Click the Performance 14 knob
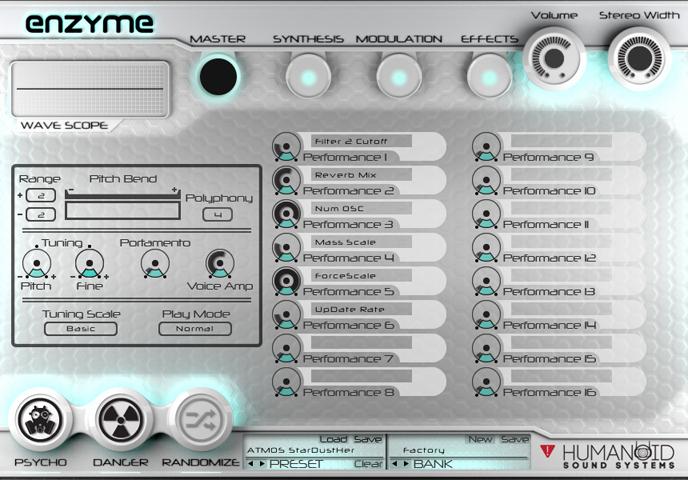This screenshot has width=688, height=480. coord(486,315)
